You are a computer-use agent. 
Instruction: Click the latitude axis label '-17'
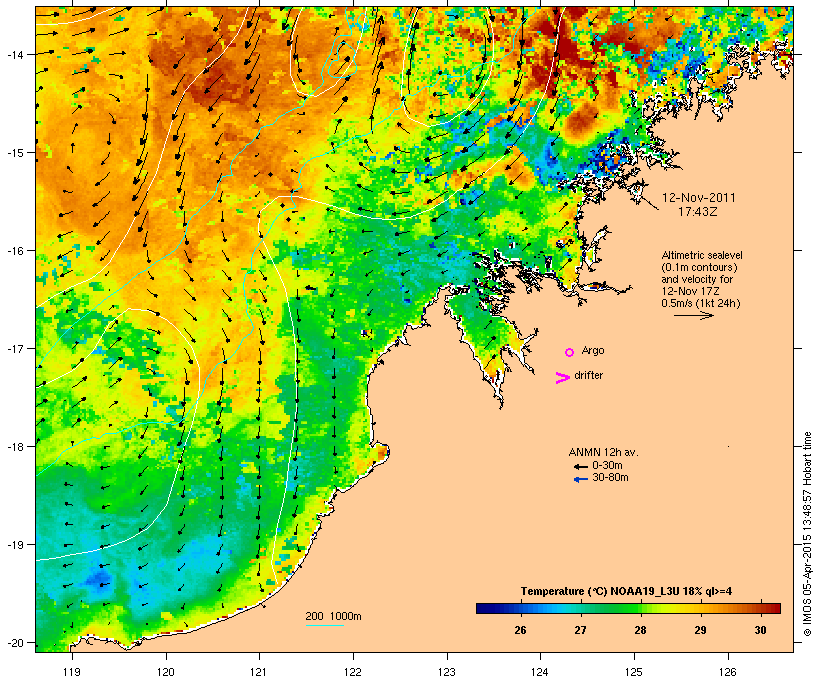pos(15,349)
